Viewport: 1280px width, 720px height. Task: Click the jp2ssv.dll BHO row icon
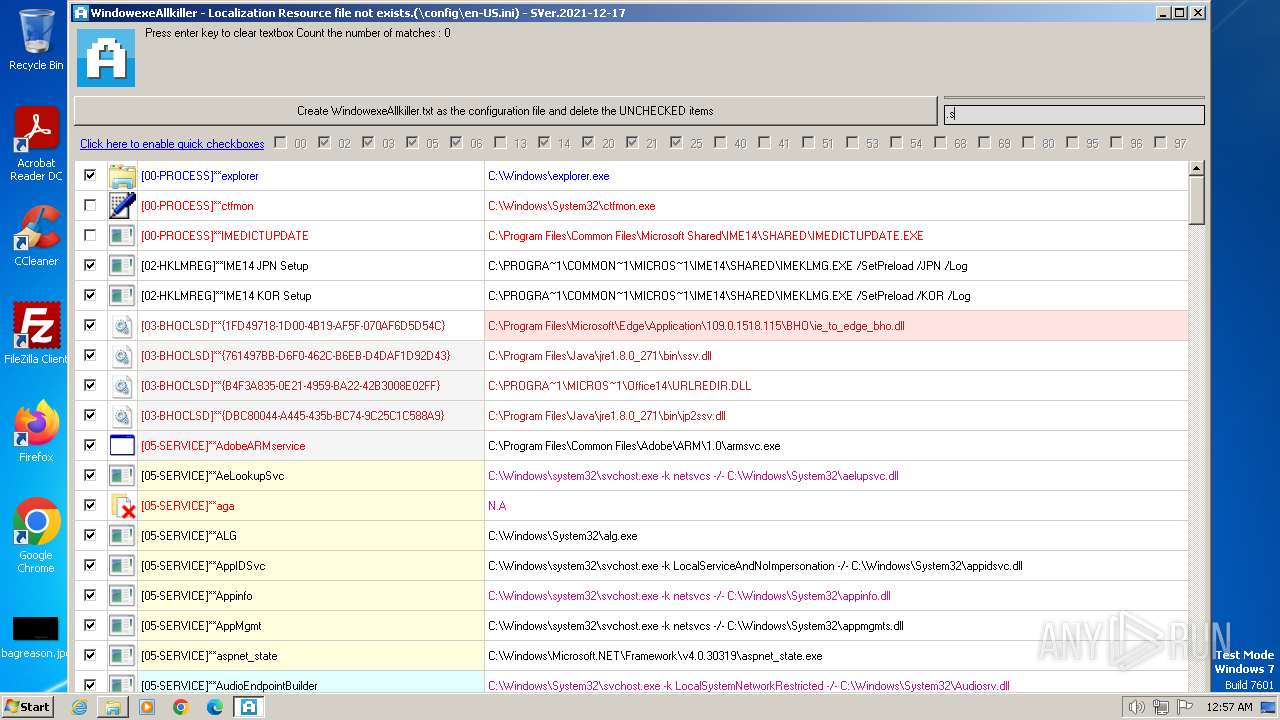(122, 416)
